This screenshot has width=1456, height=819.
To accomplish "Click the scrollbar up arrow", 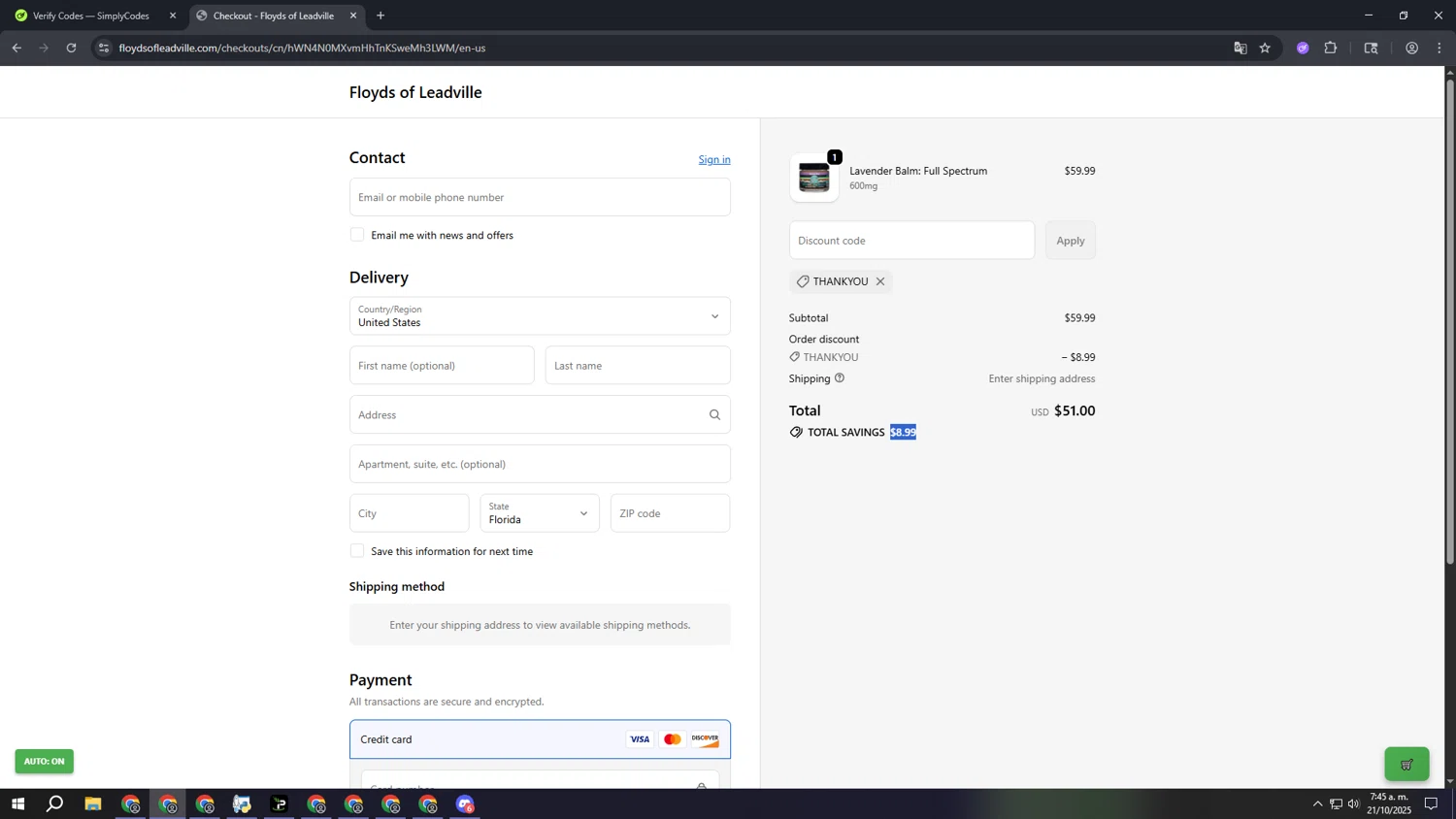I will click(1450, 73).
